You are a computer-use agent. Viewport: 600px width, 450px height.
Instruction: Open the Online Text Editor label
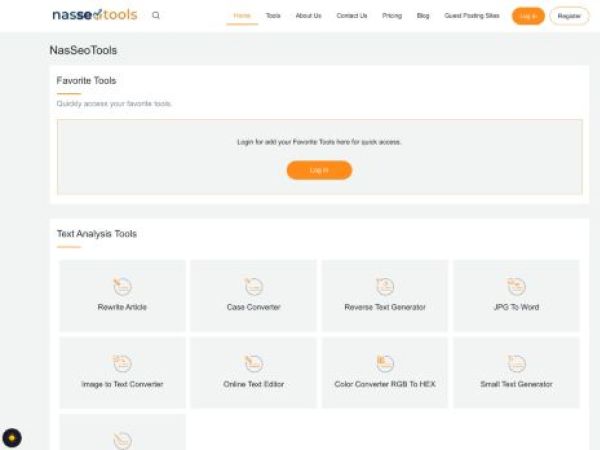pos(254,384)
